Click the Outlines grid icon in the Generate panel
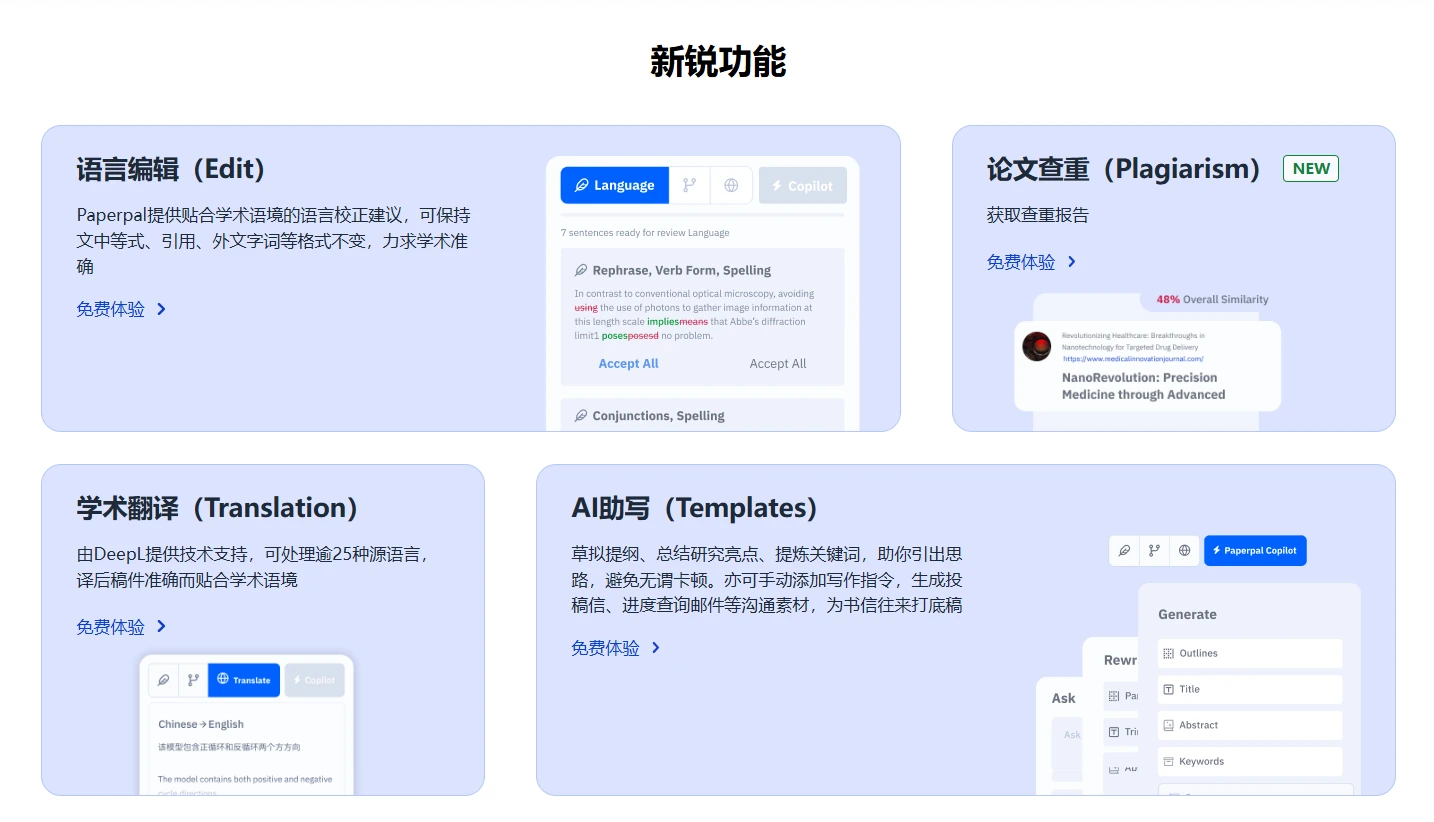Screen dimensions: 1434x822 [1168, 653]
